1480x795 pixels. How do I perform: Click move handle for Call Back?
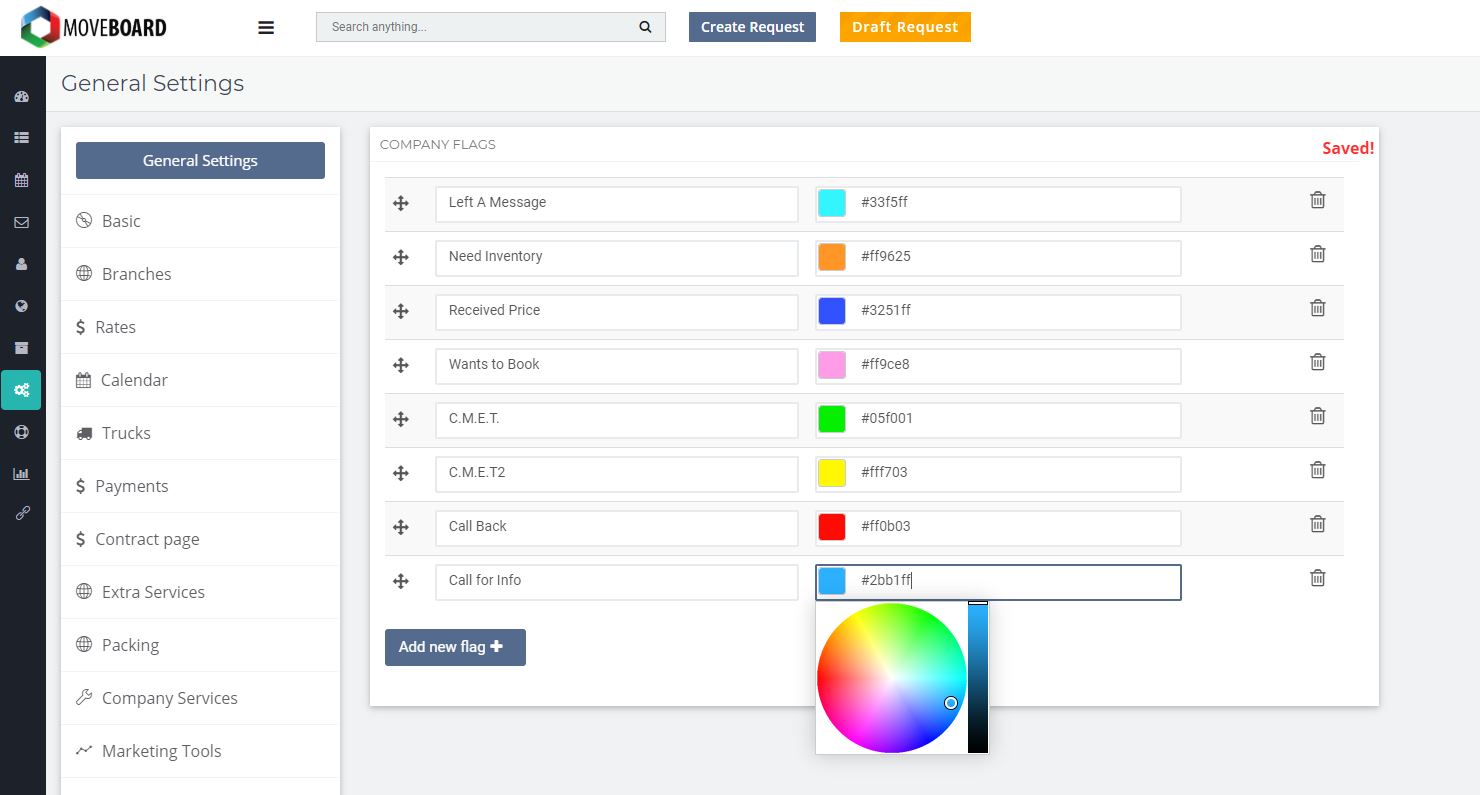(401, 527)
